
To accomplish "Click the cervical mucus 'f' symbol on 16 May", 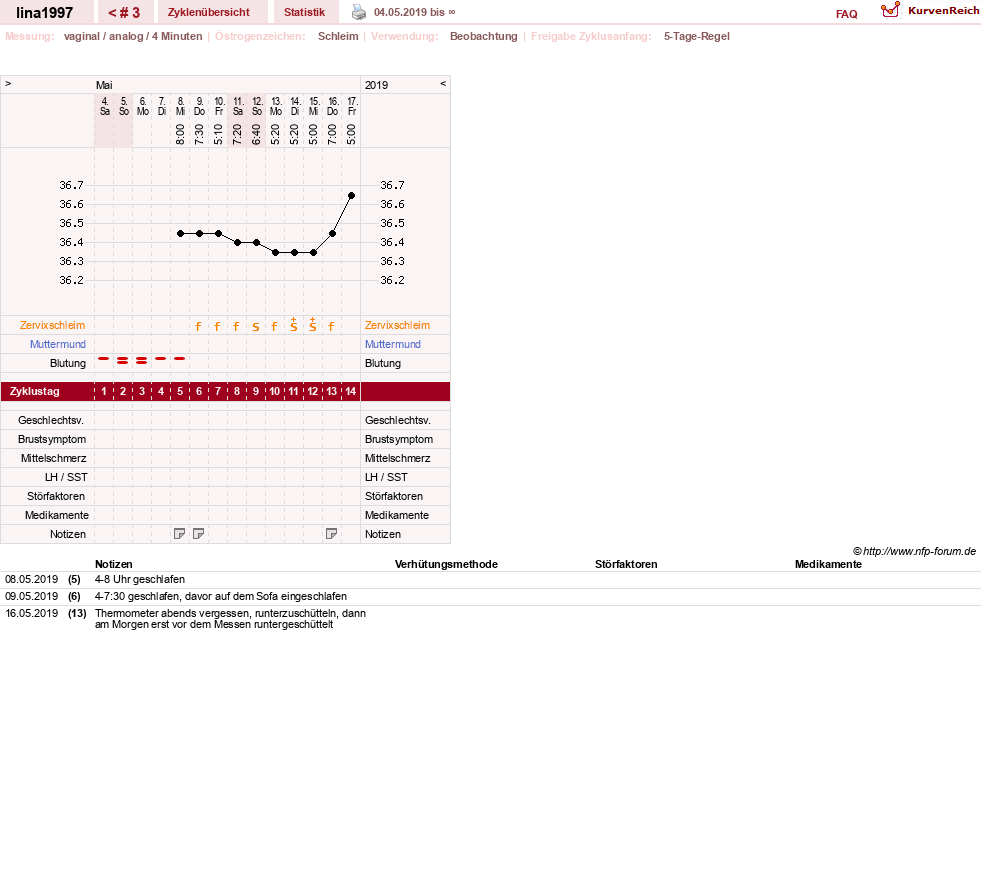I will point(332,326).
